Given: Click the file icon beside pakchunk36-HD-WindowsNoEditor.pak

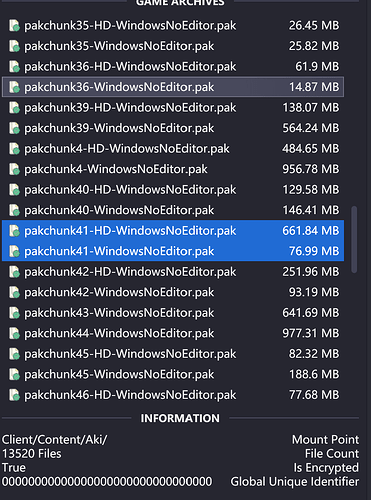Looking at the screenshot, I should [x=14, y=67].
